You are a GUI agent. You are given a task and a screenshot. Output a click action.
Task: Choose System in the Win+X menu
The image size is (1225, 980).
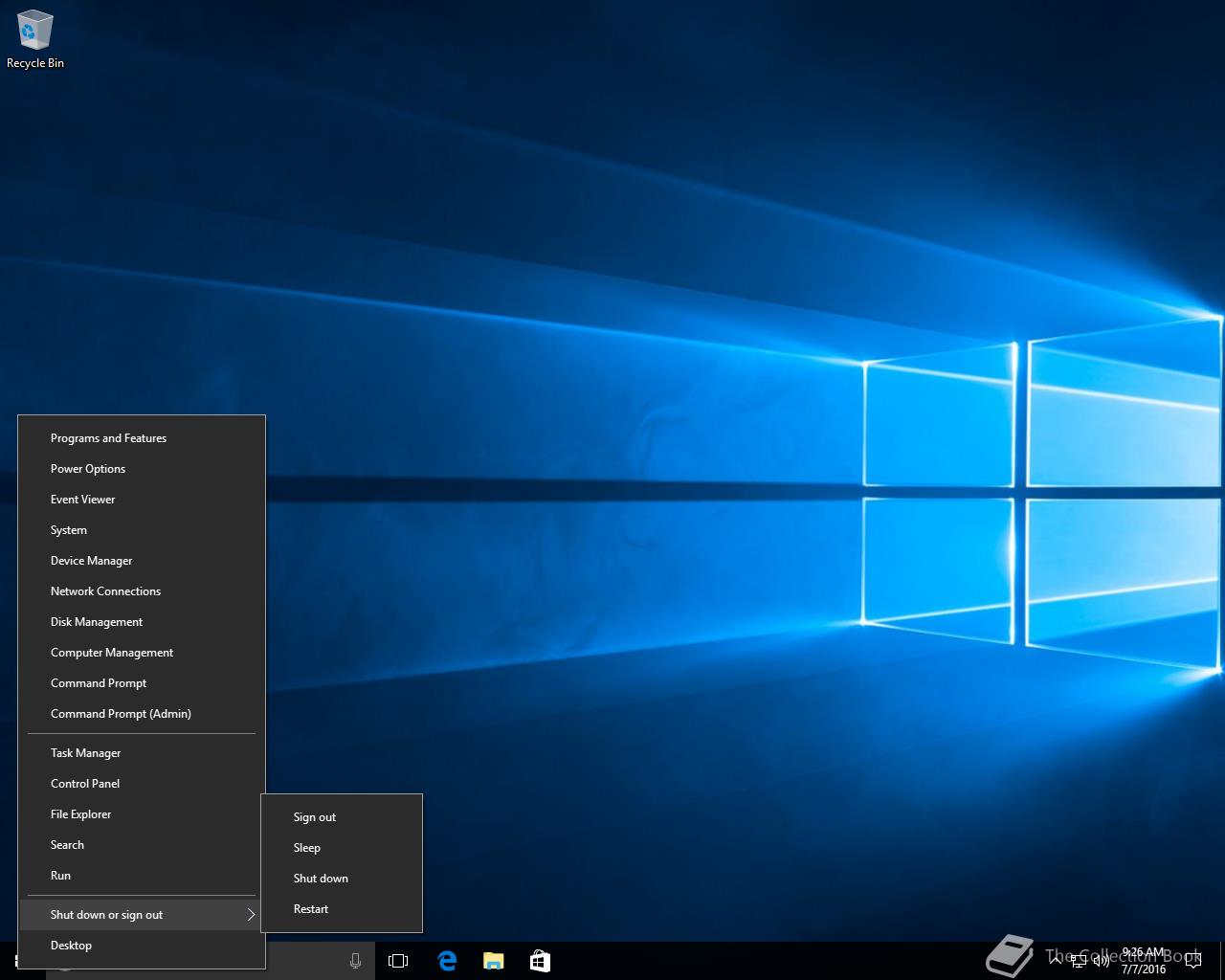click(x=142, y=530)
